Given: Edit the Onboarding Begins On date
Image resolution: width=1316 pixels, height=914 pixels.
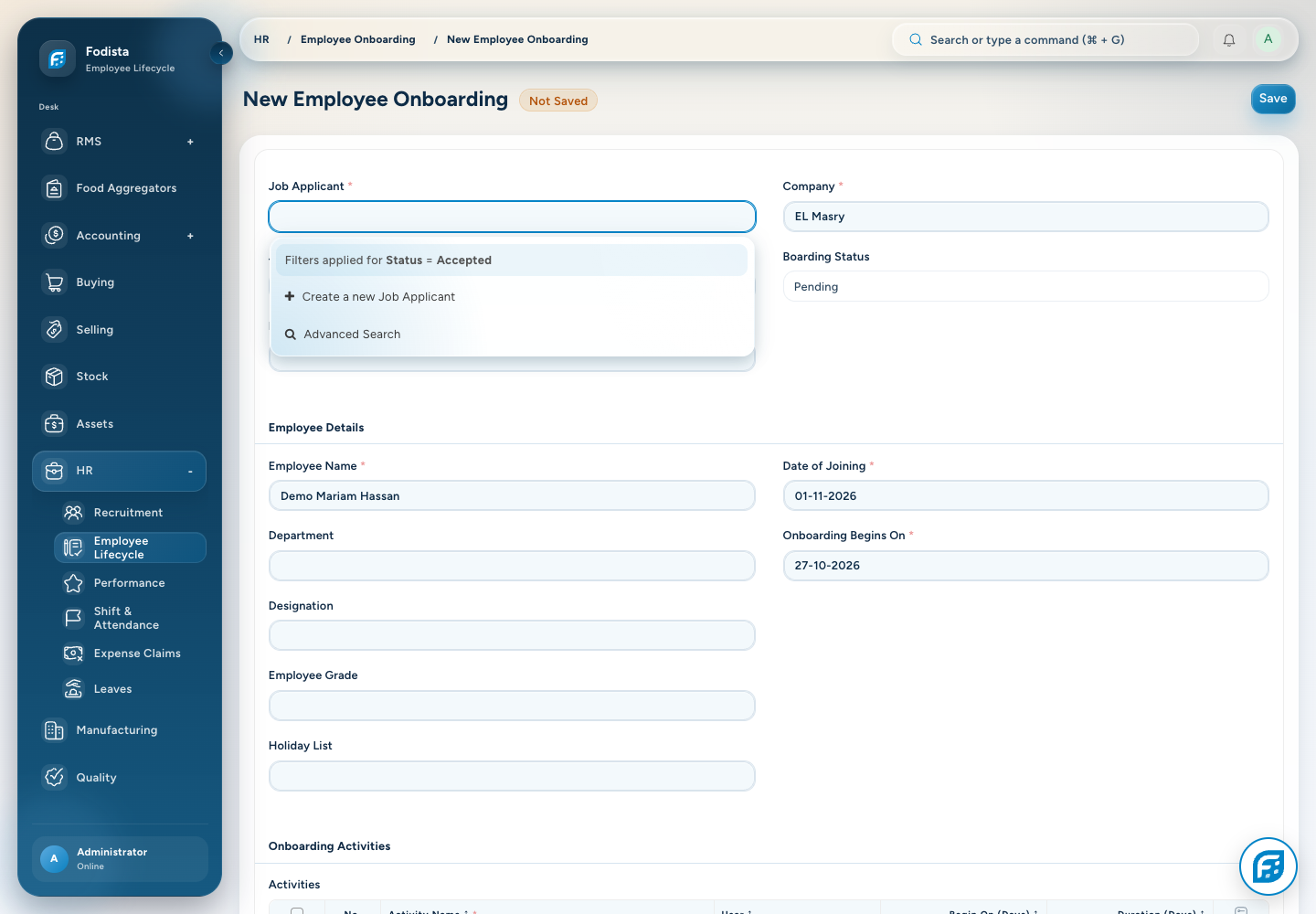Looking at the screenshot, I should pos(1025,566).
